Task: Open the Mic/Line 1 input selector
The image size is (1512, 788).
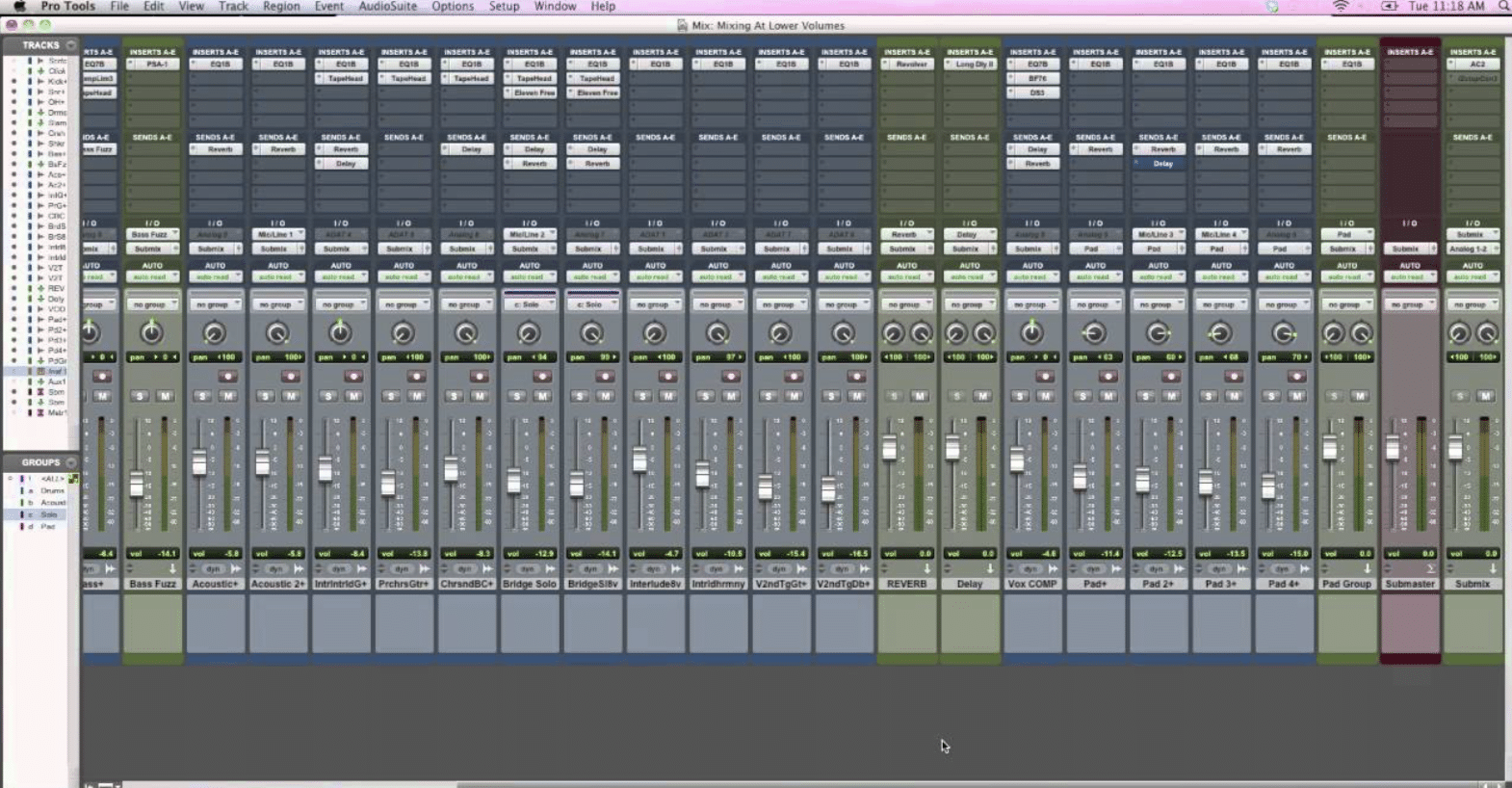Action: [x=278, y=234]
